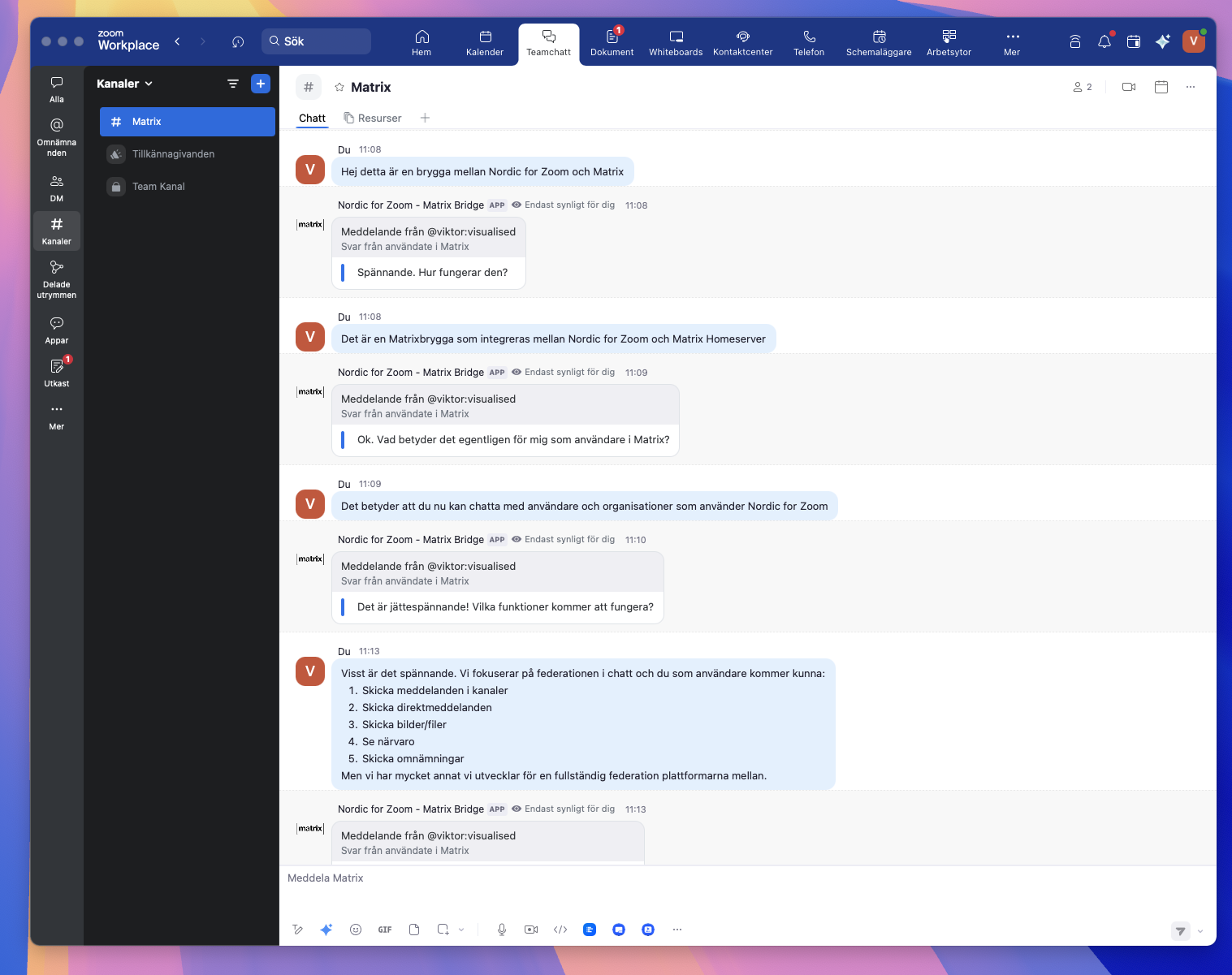
Task: Select the Team Kanal channel
Action: click(158, 187)
